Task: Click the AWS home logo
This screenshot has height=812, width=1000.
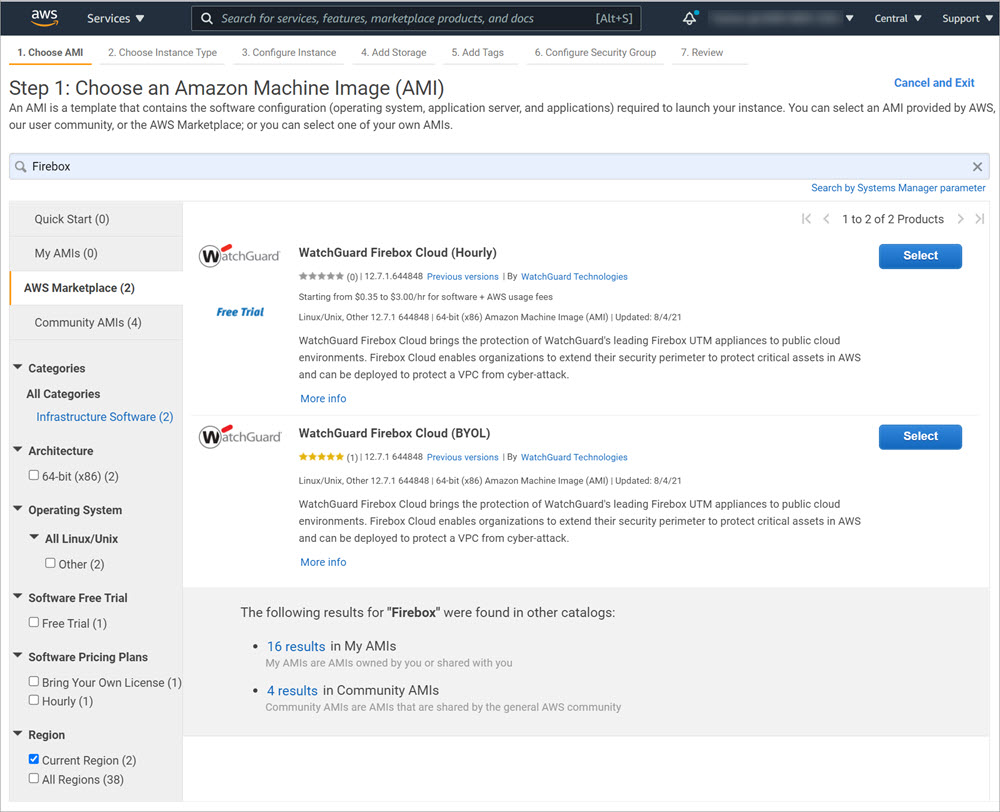Action: (x=43, y=17)
